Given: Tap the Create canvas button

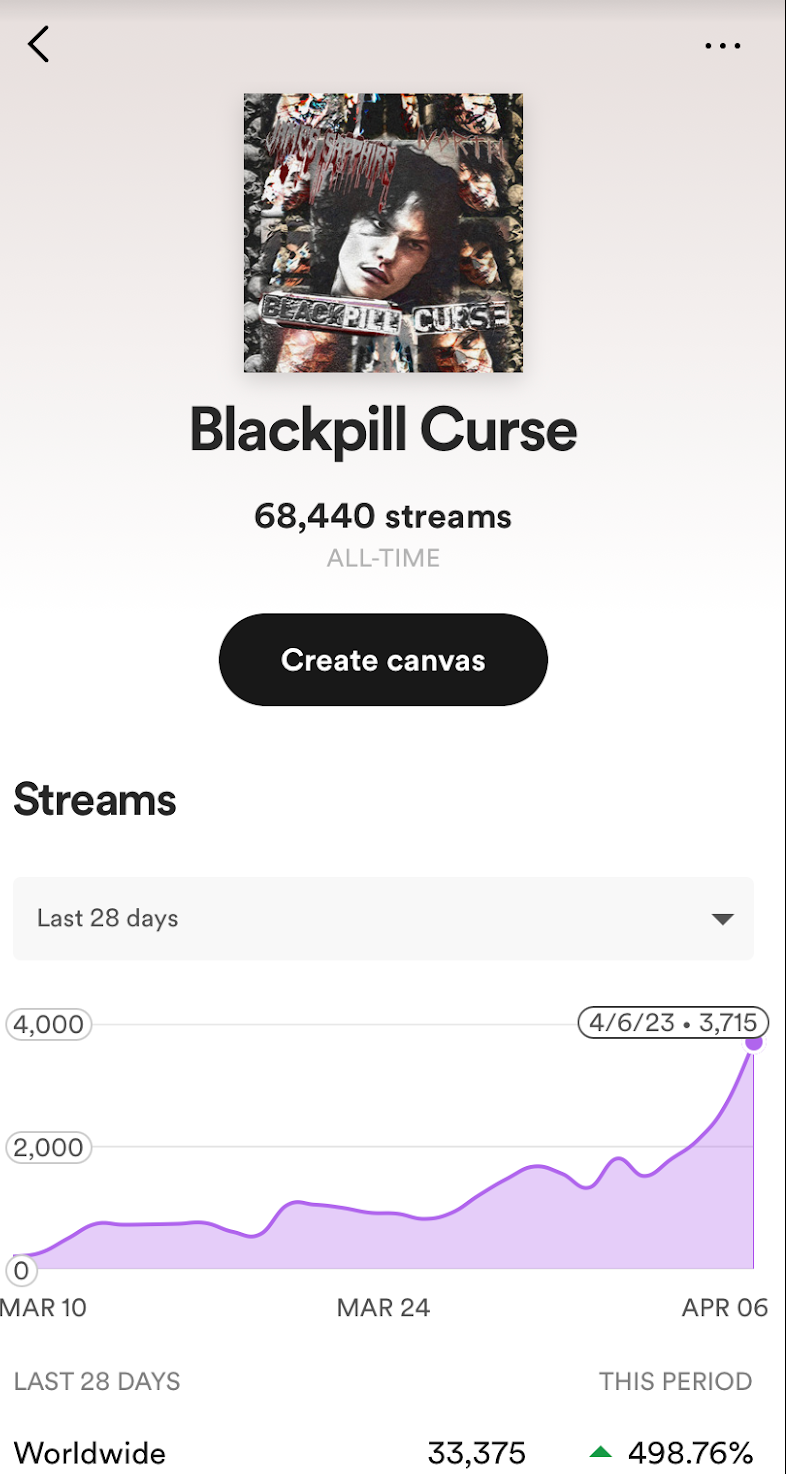Looking at the screenshot, I should [383, 659].
